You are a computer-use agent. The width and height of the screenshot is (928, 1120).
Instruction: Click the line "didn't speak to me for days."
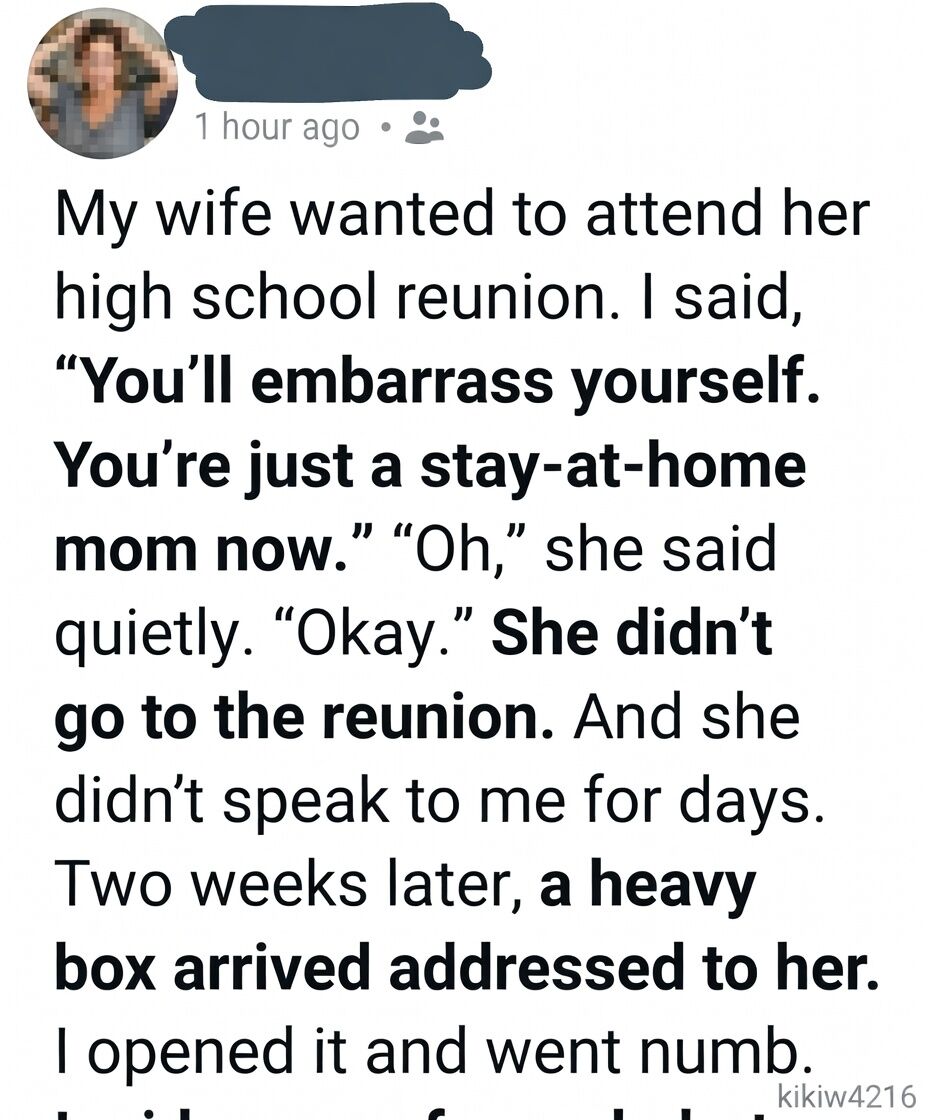(440, 802)
